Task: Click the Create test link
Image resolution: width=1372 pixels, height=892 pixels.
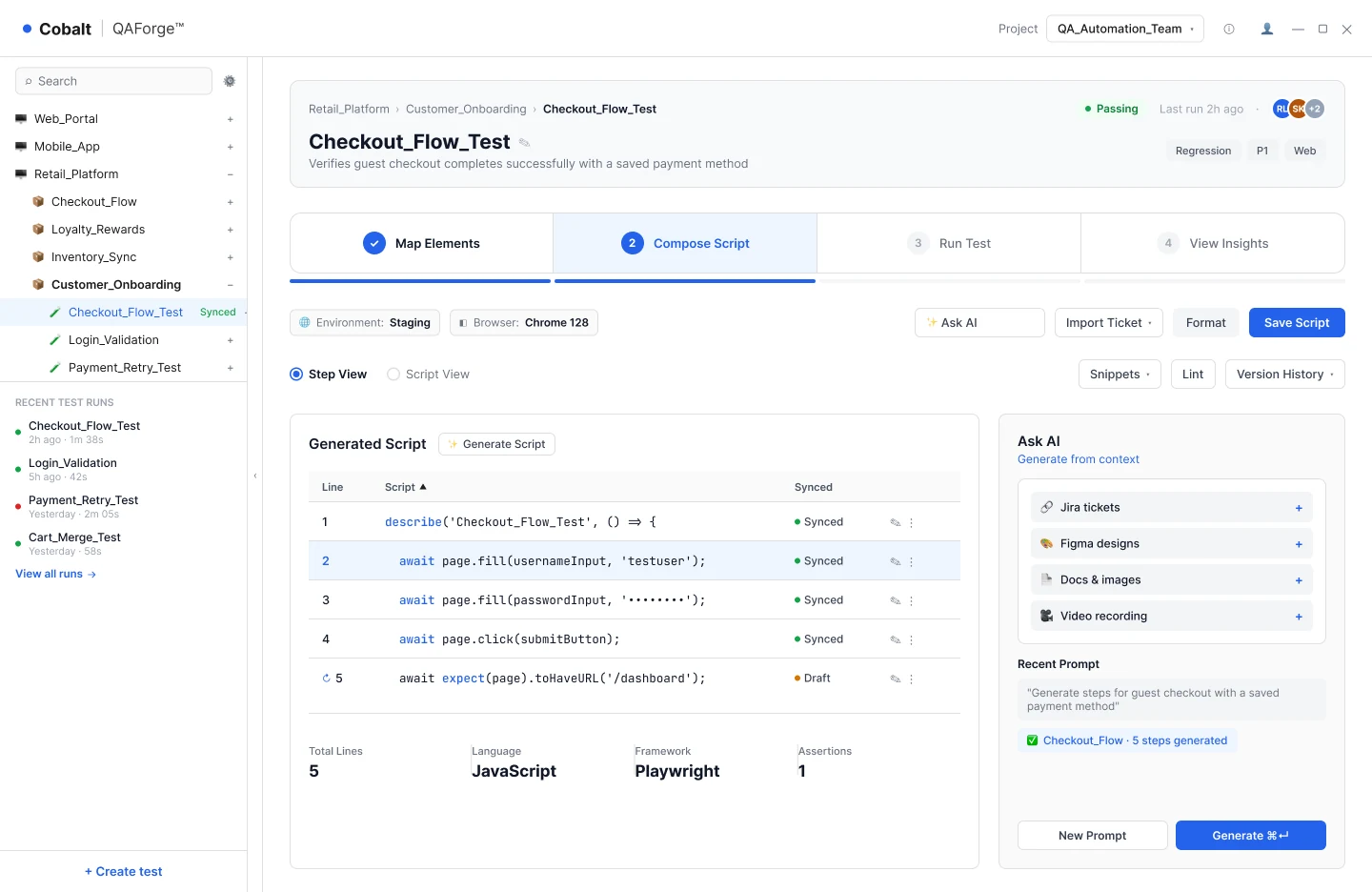Action: 123,871
